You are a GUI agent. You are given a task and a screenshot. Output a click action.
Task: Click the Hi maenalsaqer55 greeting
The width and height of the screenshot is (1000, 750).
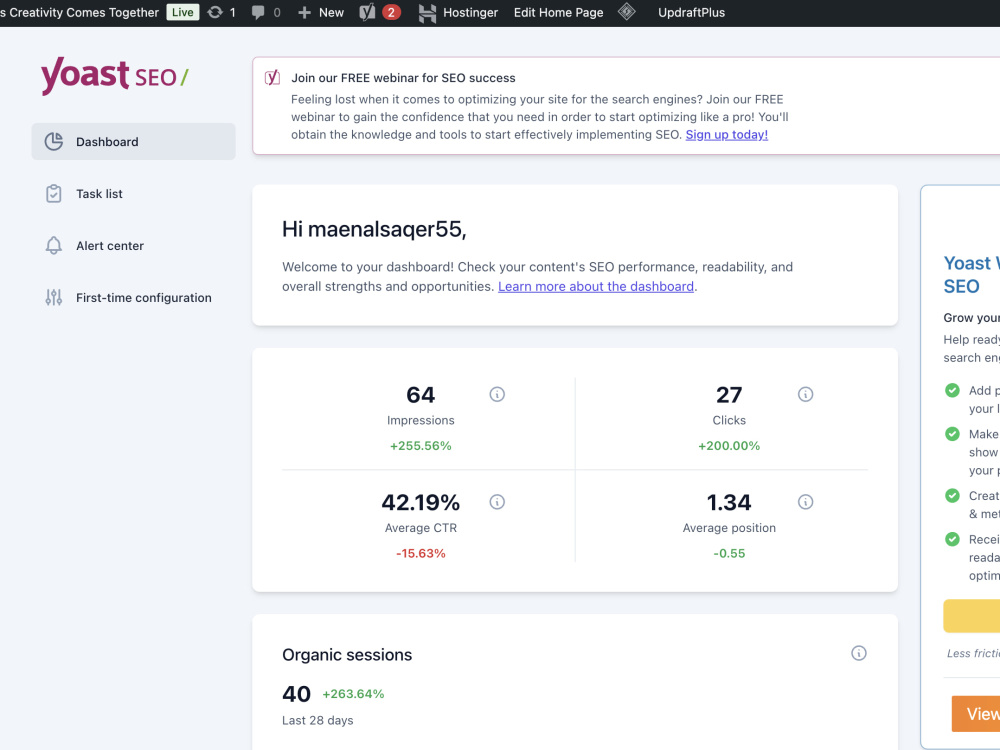[374, 229]
